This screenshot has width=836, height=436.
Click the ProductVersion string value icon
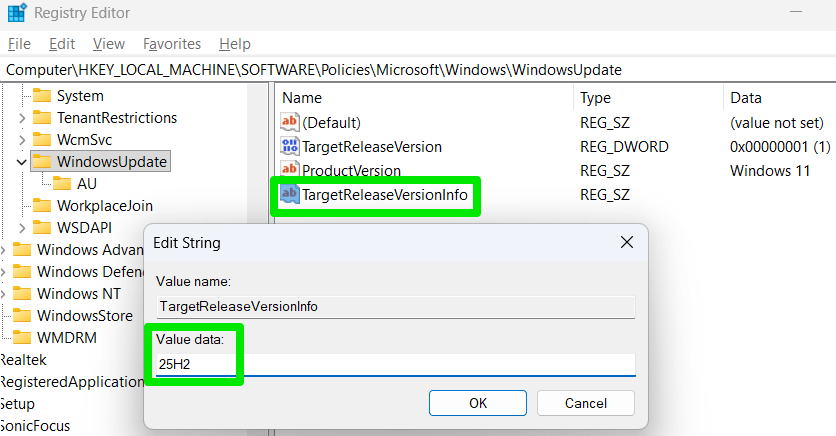[x=290, y=171]
